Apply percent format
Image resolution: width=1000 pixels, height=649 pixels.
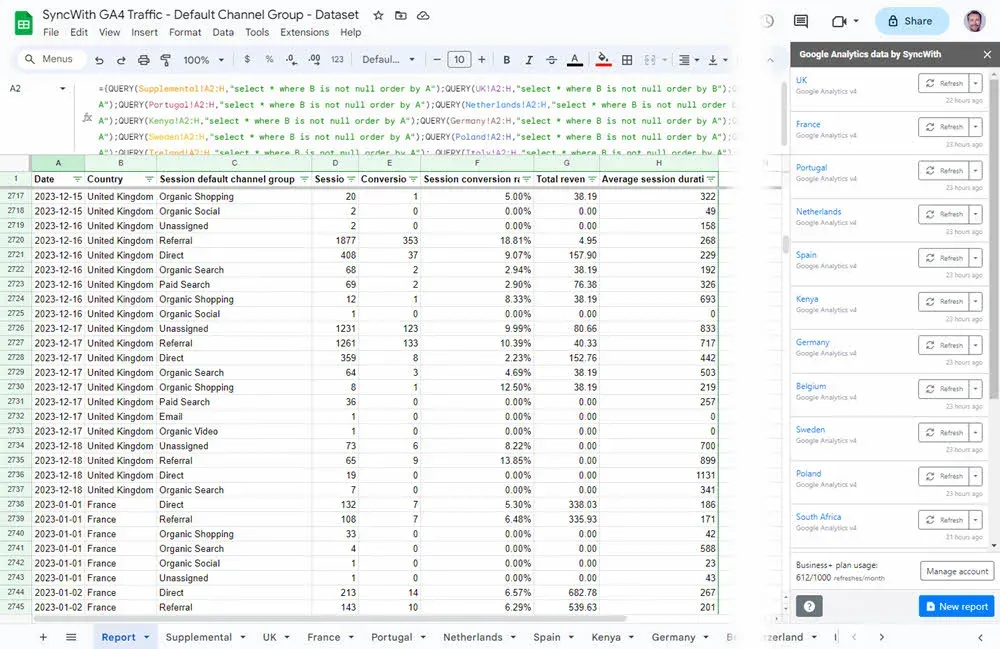pyautogui.click(x=269, y=59)
